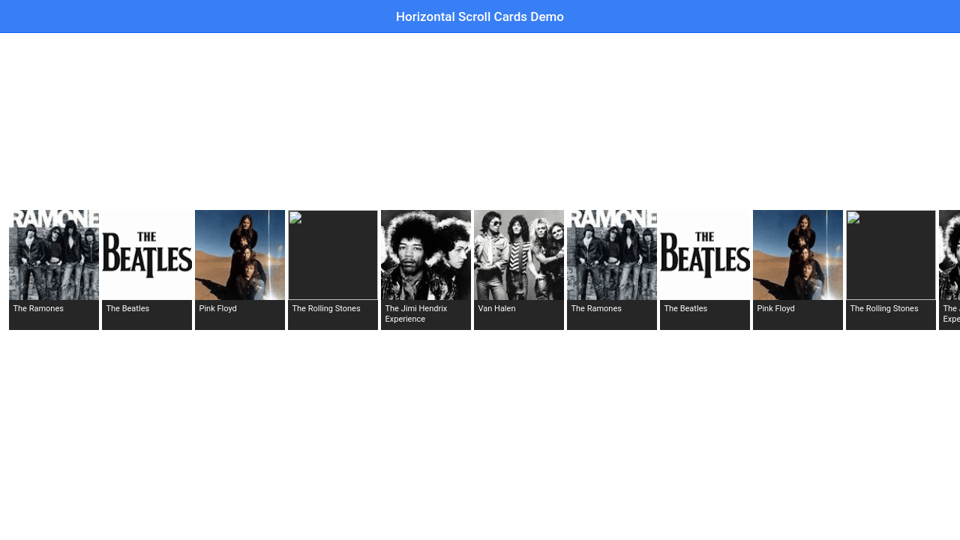This screenshot has width=960, height=540.
Task: Select "The Beatles" caption in the first Beatles card
Action: (127, 309)
